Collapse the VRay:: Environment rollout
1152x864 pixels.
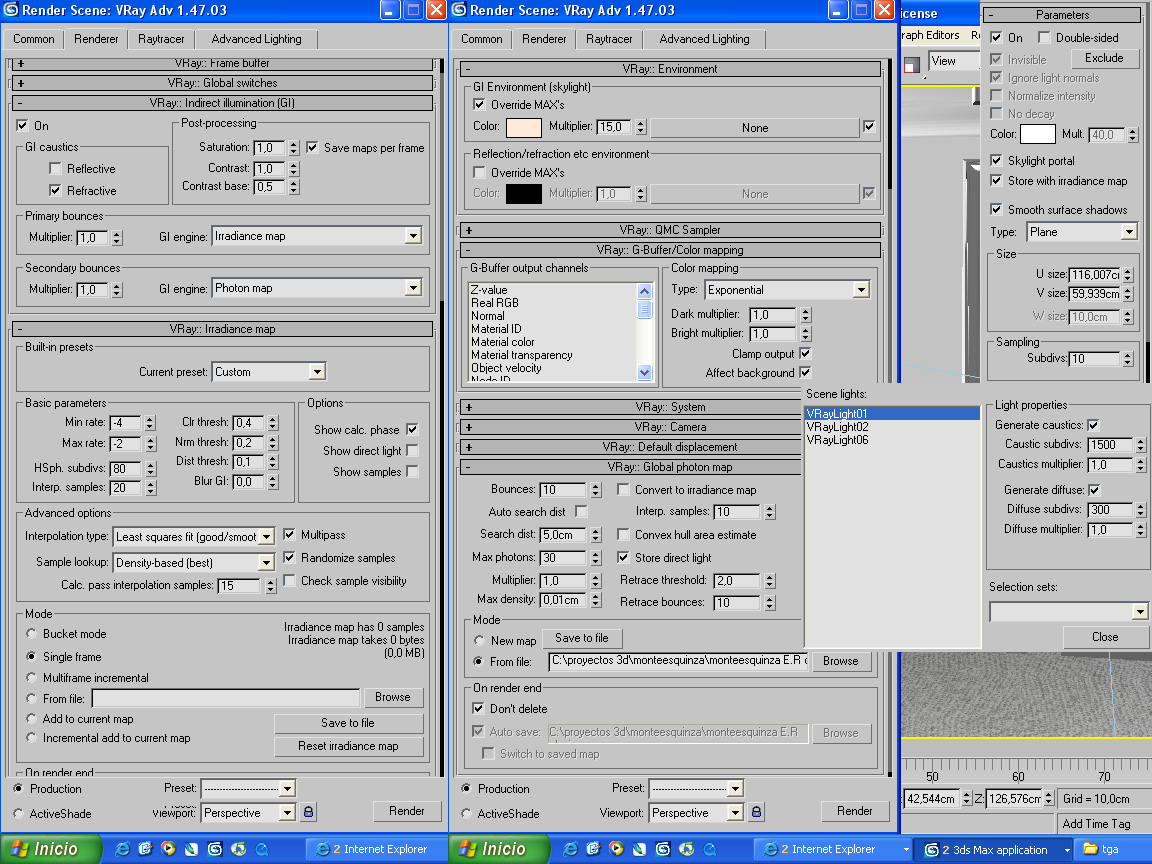(670, 69)
